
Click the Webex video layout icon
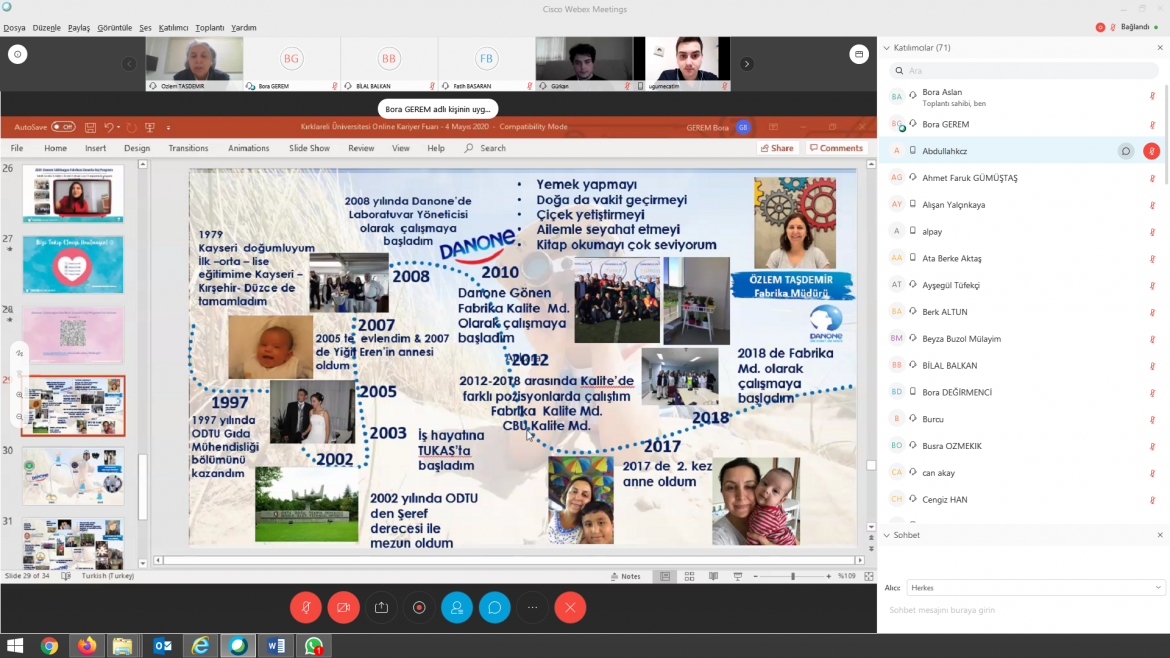pos(859,54)
